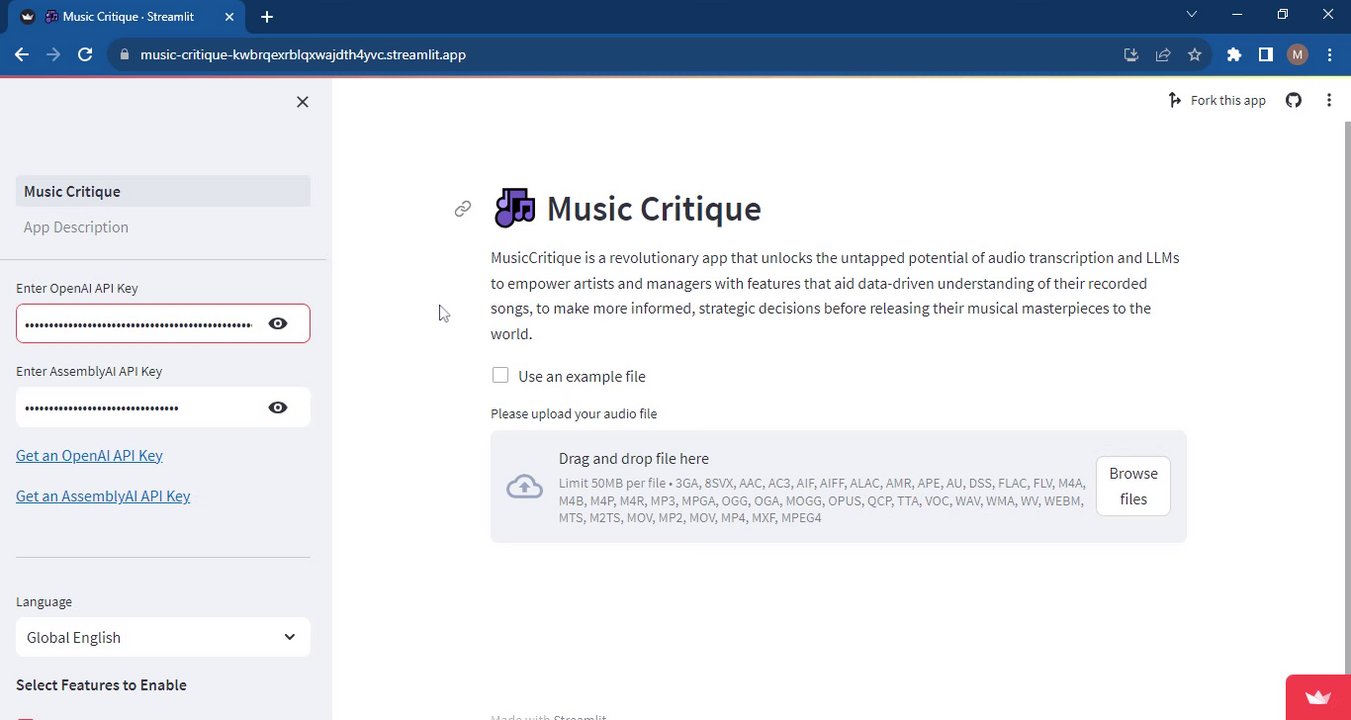This screenshot has width=1351, height=720.
Task: Open the Get an AssemblyAI API Key link
Action: (x=103, y=496)
